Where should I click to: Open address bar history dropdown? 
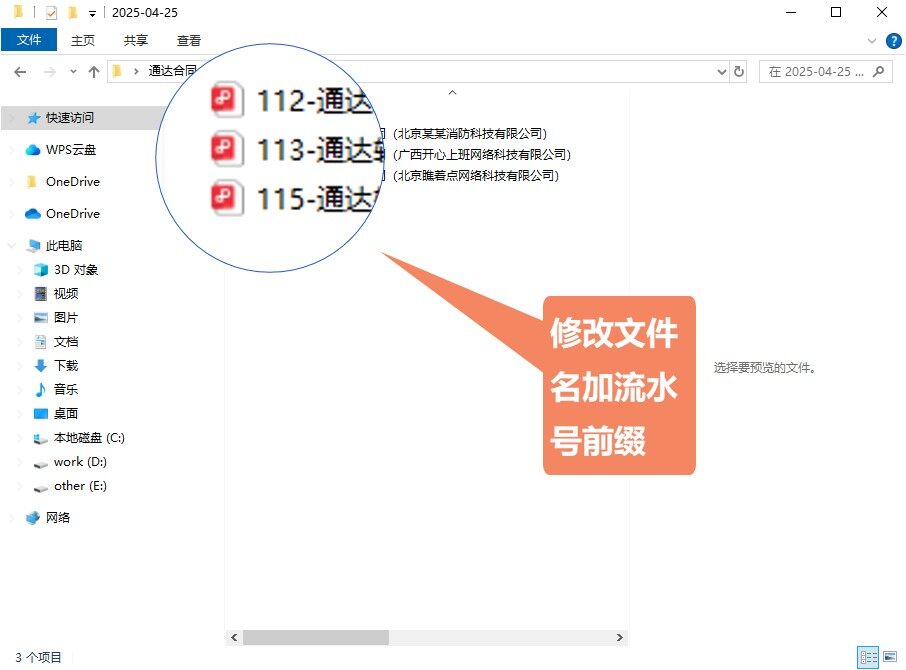point(722,72)
